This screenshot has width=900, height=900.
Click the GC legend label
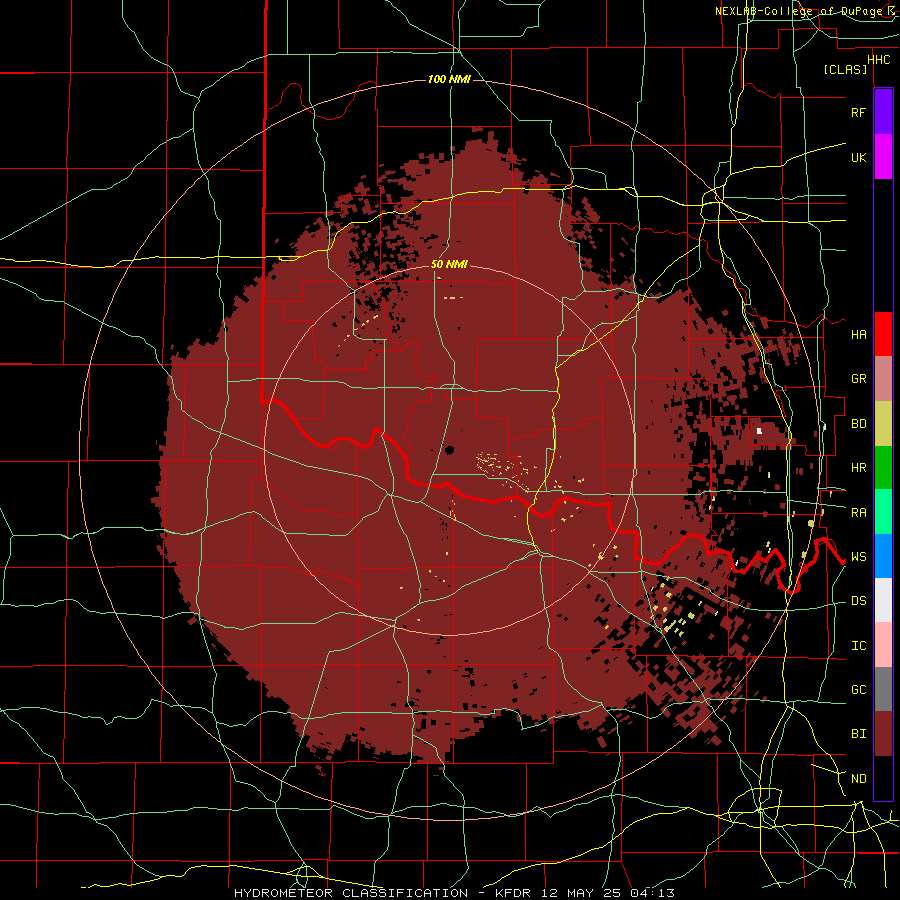tap(858, 689)
